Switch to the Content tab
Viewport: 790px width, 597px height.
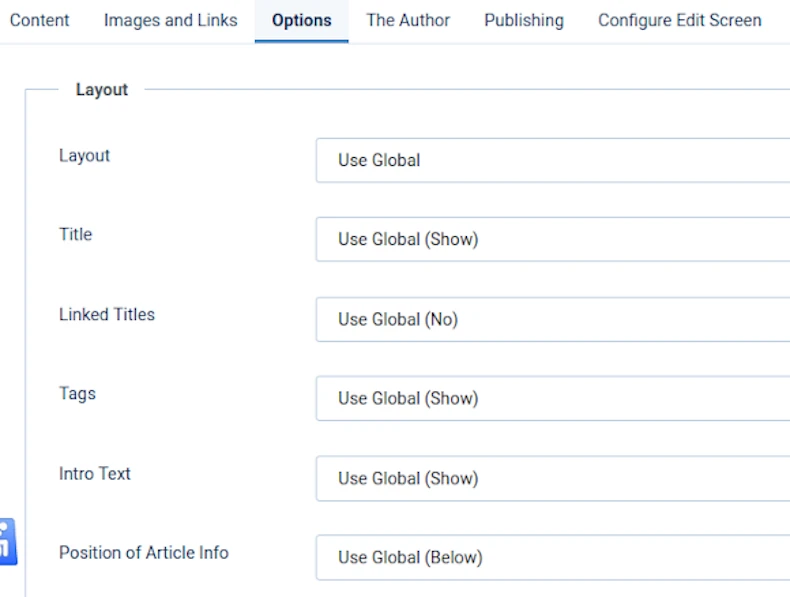pyautogui.click(x=39, y=20)
